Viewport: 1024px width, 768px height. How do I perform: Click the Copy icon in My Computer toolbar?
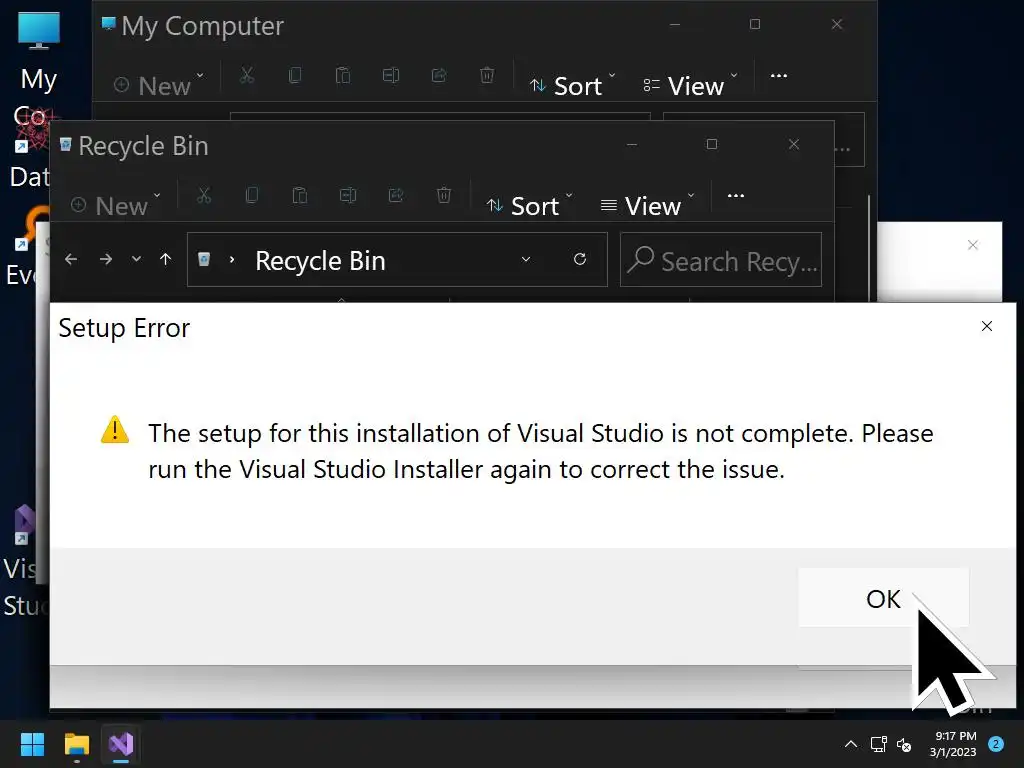[x=295, y=75]
